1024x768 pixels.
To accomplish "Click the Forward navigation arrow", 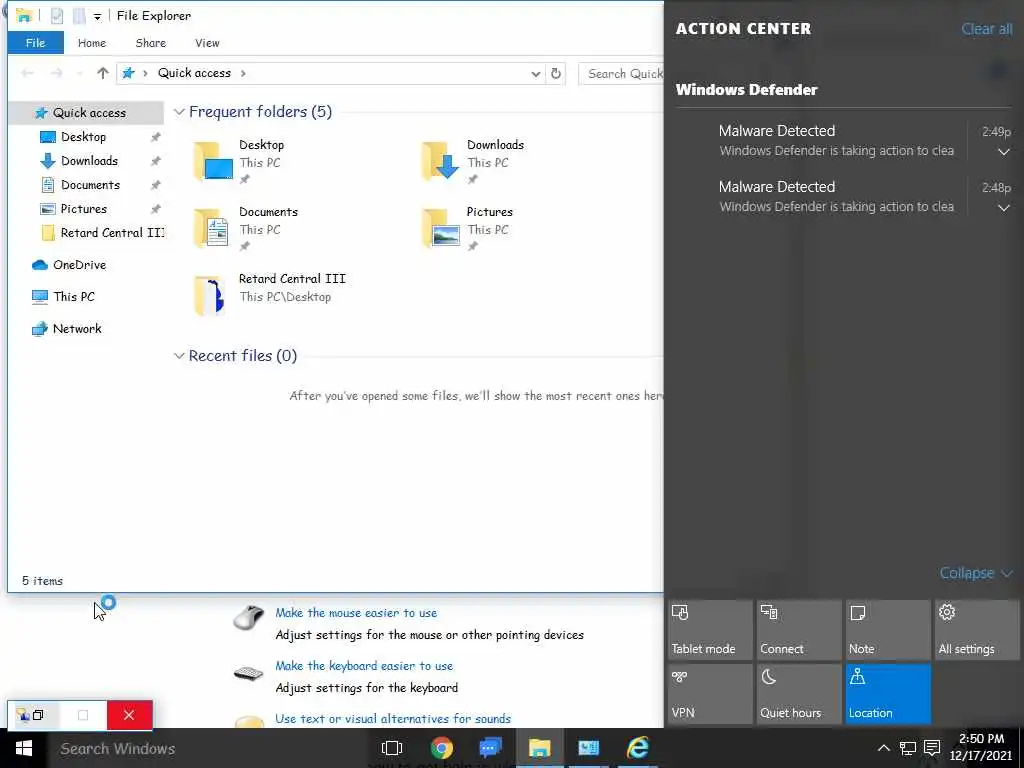I will tap(57, 73).
